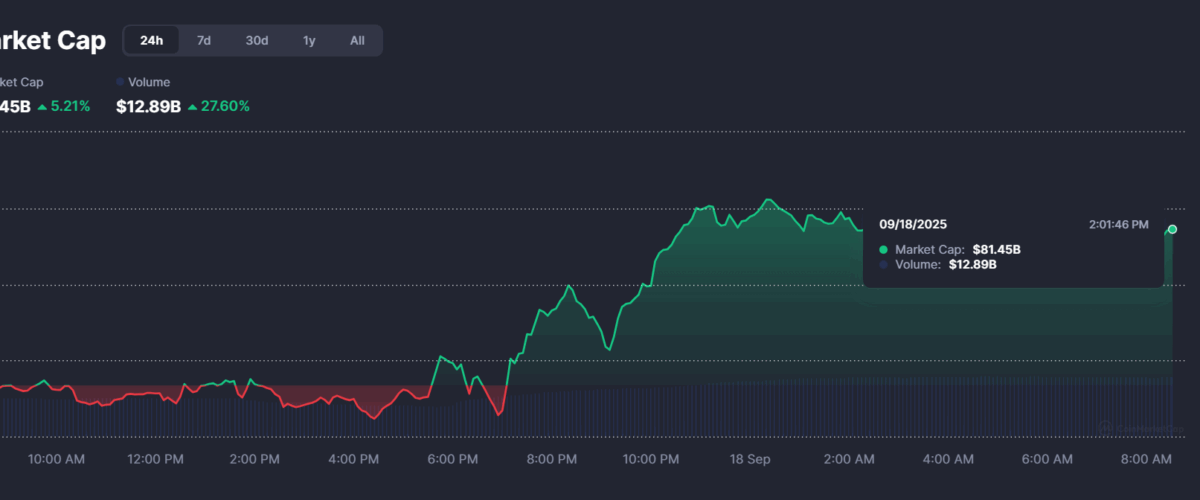Click the 18 Sep axis label
This screenshot has width=1200, height=500.
pyautogui.click(x=749, y=459)
